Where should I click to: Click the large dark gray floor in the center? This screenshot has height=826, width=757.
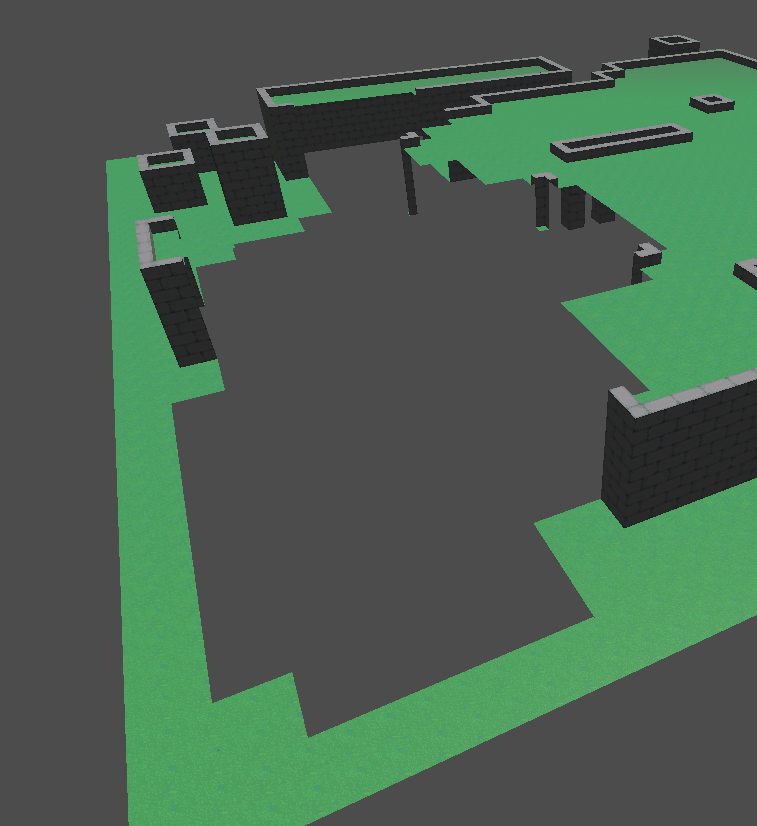point(380,450)
